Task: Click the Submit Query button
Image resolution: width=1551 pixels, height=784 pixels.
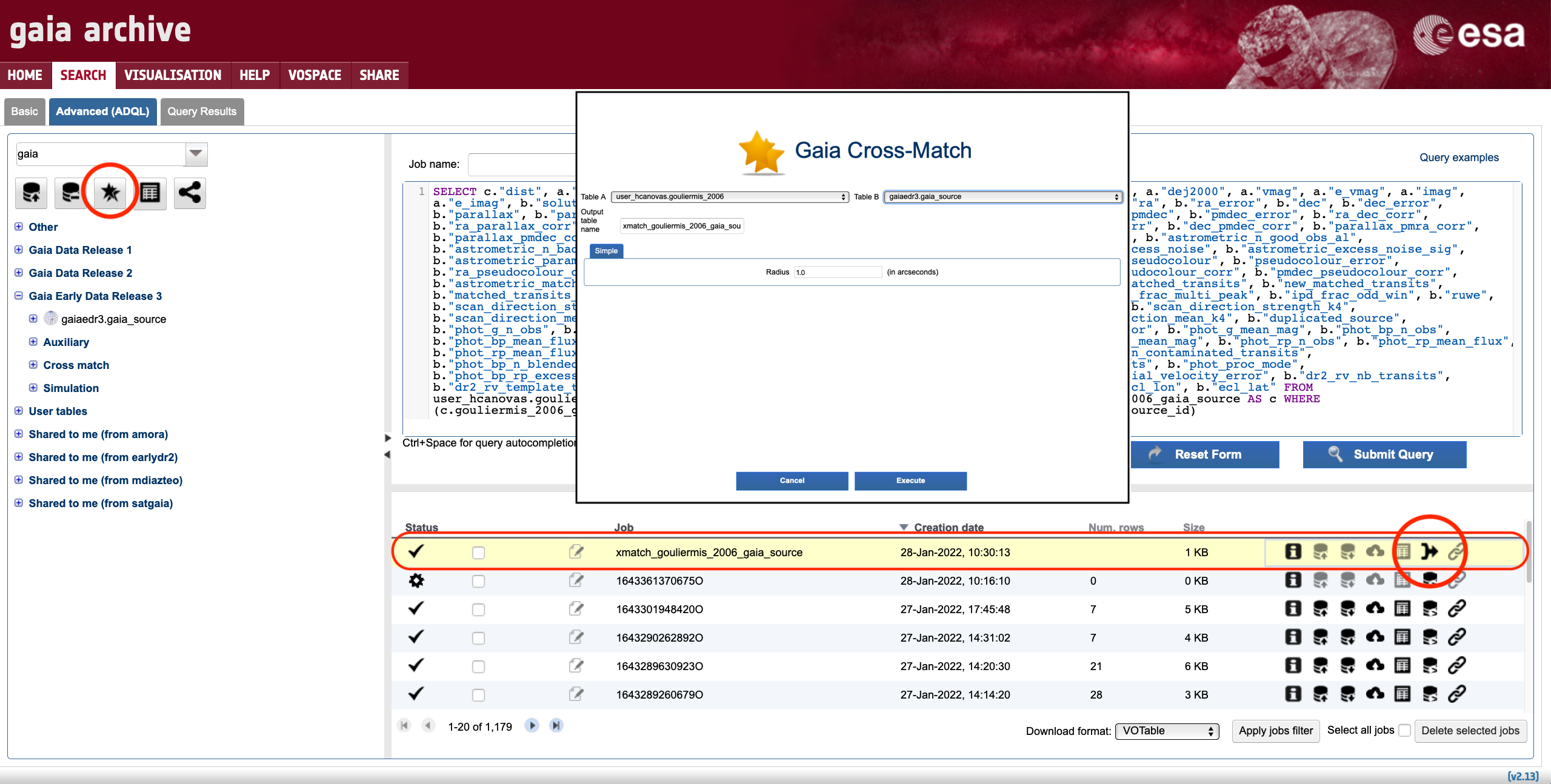Action: pyautogui.click(x=1384, y=454)
